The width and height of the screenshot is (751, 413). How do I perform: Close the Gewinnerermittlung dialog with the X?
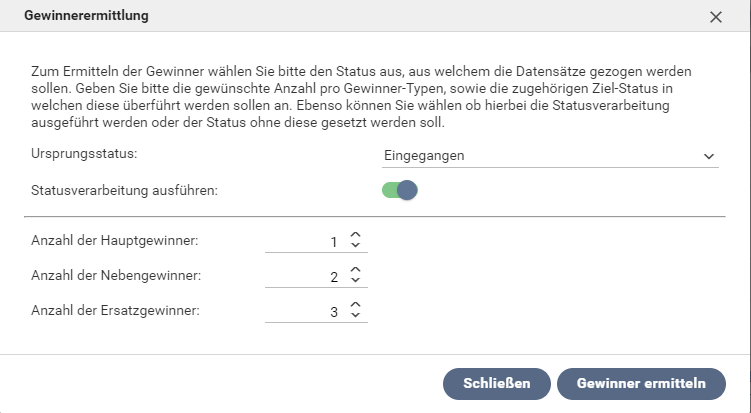[x=715, y=17]
